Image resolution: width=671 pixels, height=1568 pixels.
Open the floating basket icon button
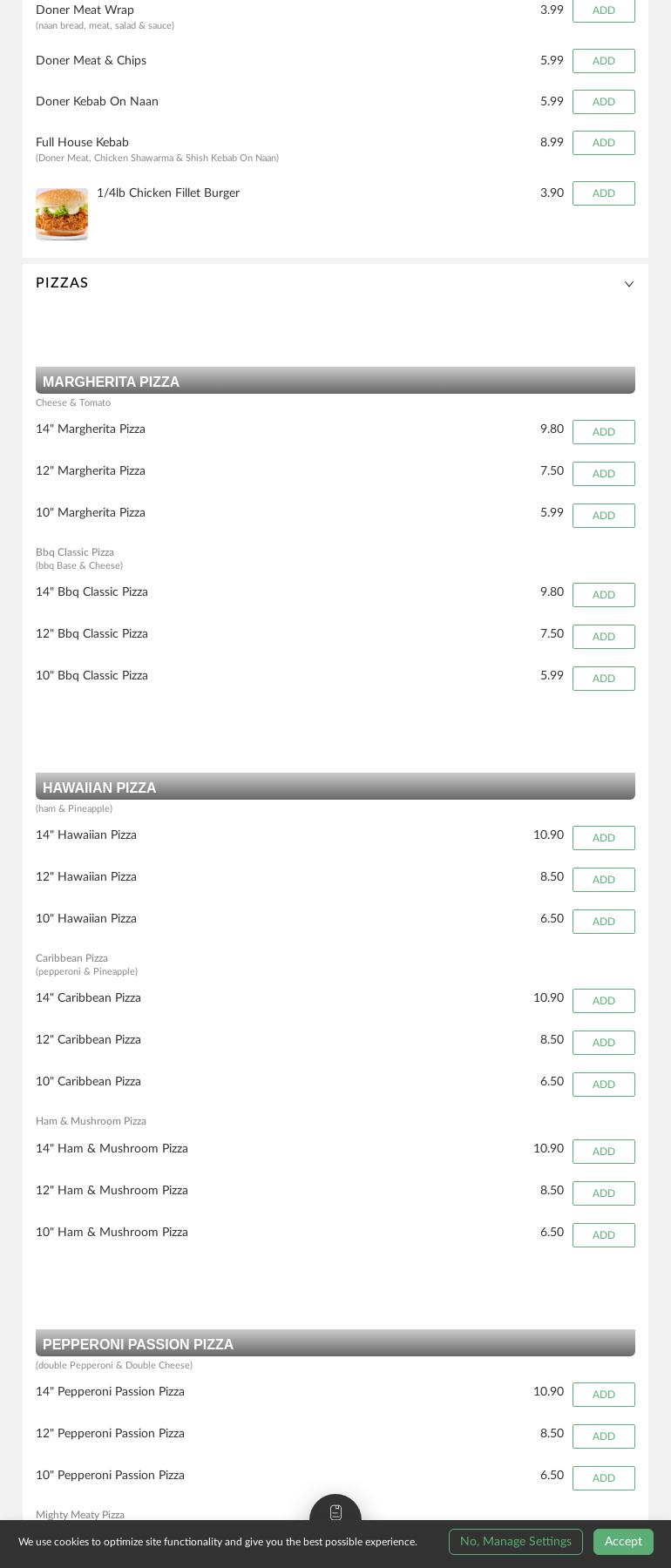[x=335, y=1512]
